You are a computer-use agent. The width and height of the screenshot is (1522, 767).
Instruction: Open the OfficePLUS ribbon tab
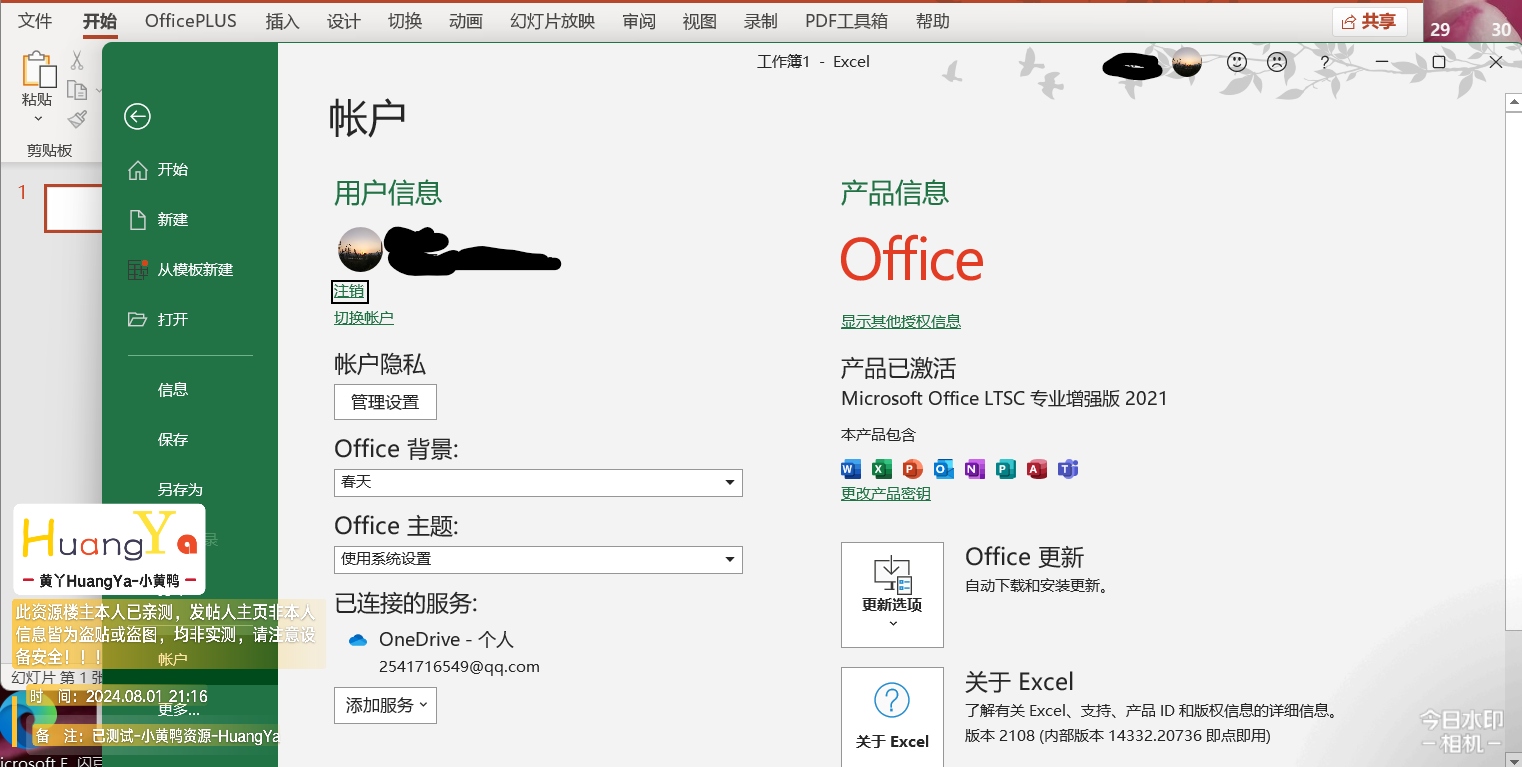[191, 21]
